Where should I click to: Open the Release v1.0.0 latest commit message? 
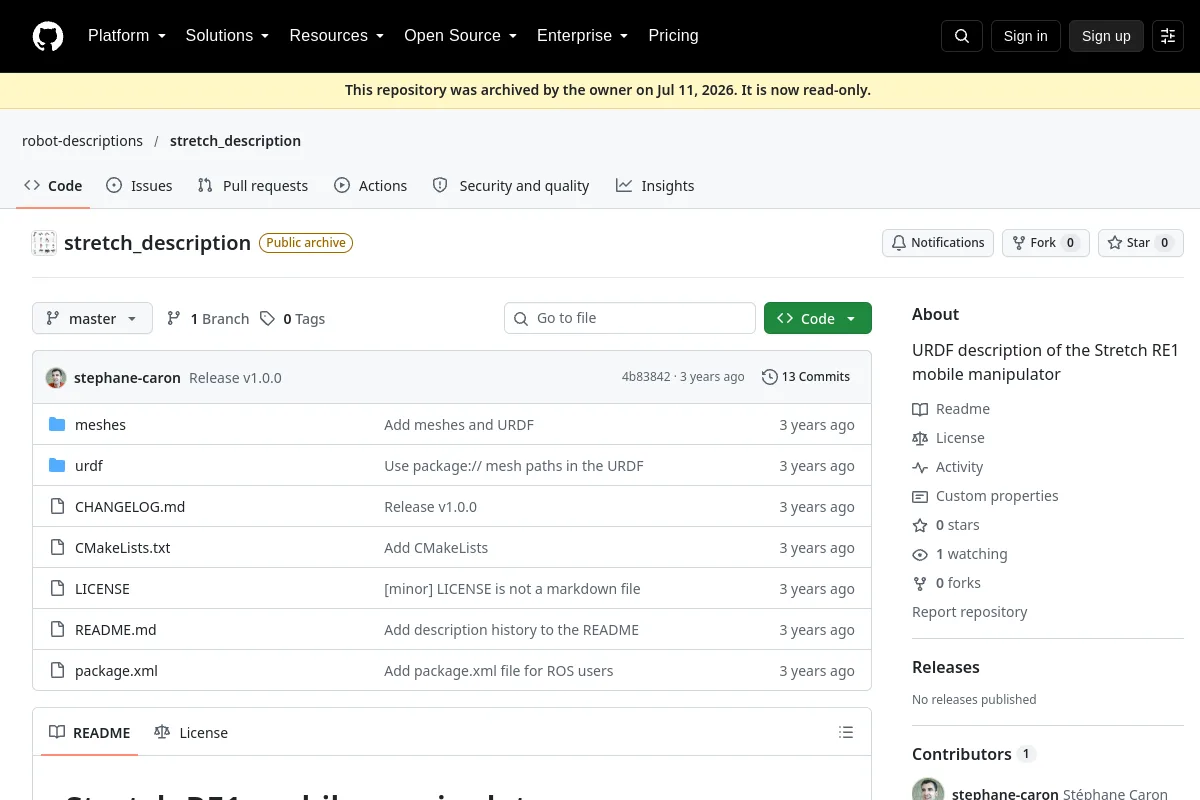pos(235,378)
